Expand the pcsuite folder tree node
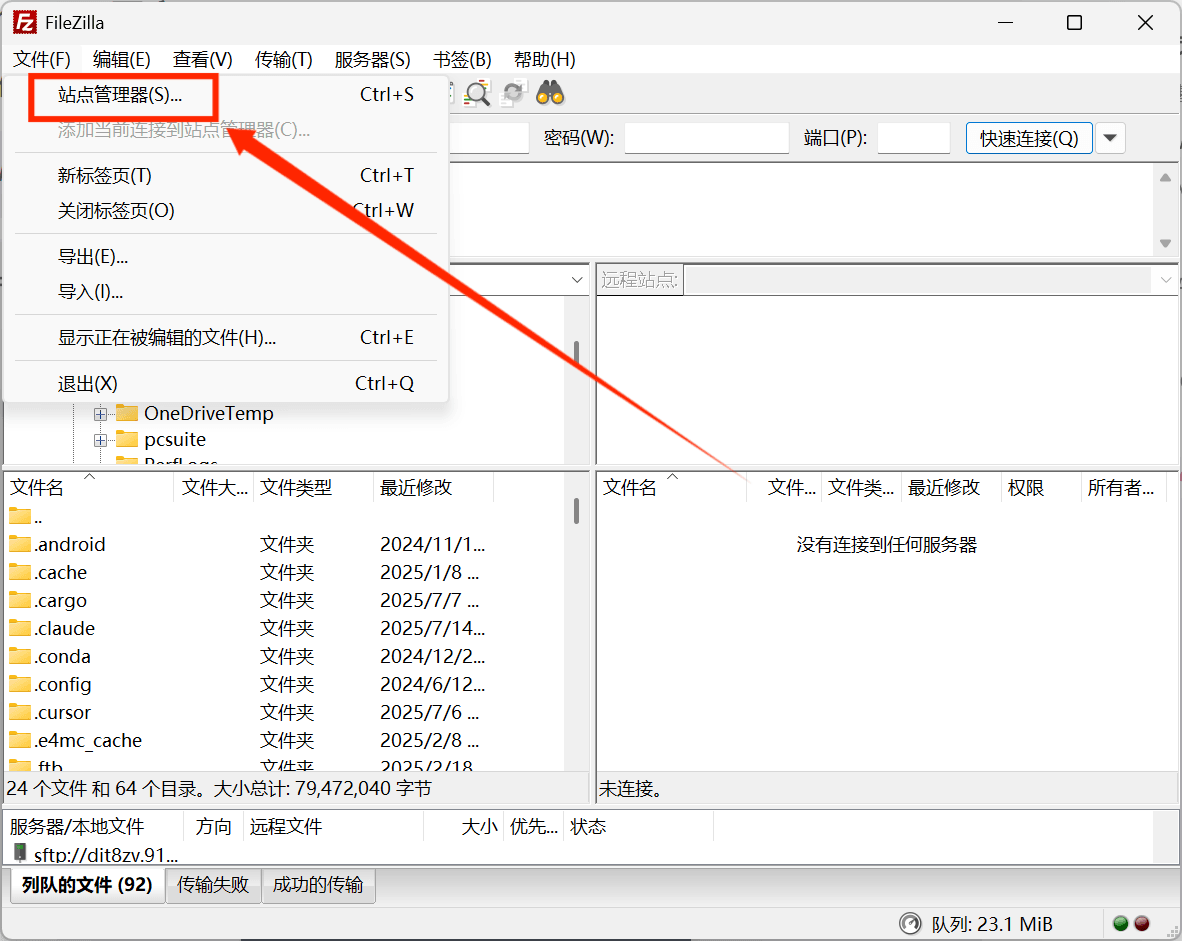Screen dimensions: 1182x941 pyautogui.click(x=100, y=439)
